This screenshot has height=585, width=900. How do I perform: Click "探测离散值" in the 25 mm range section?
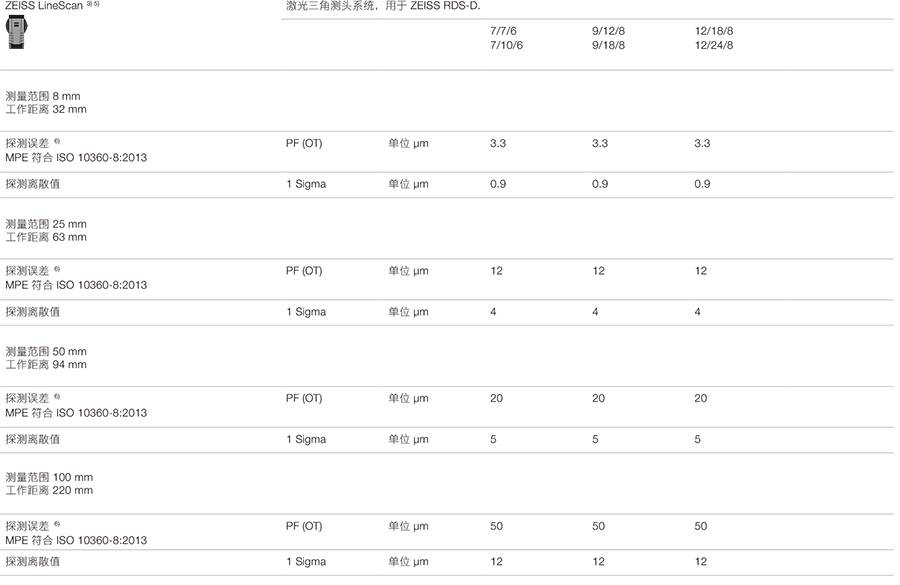tap(33, 312)
